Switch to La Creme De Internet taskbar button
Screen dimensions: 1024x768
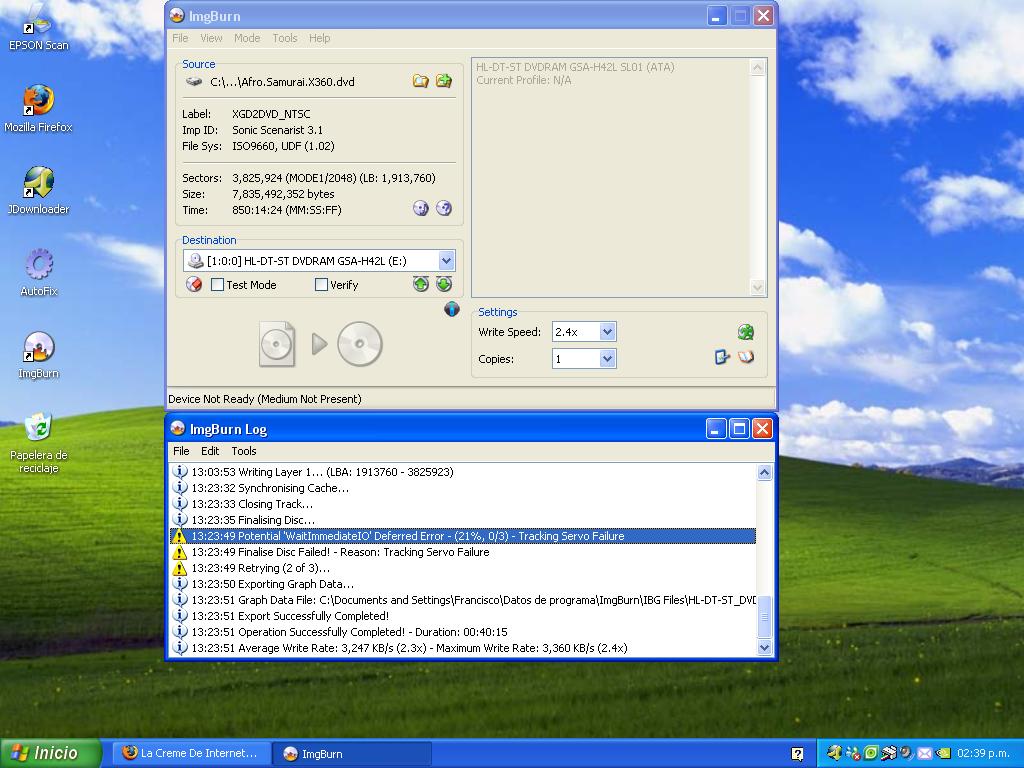(x=190, y=753)
